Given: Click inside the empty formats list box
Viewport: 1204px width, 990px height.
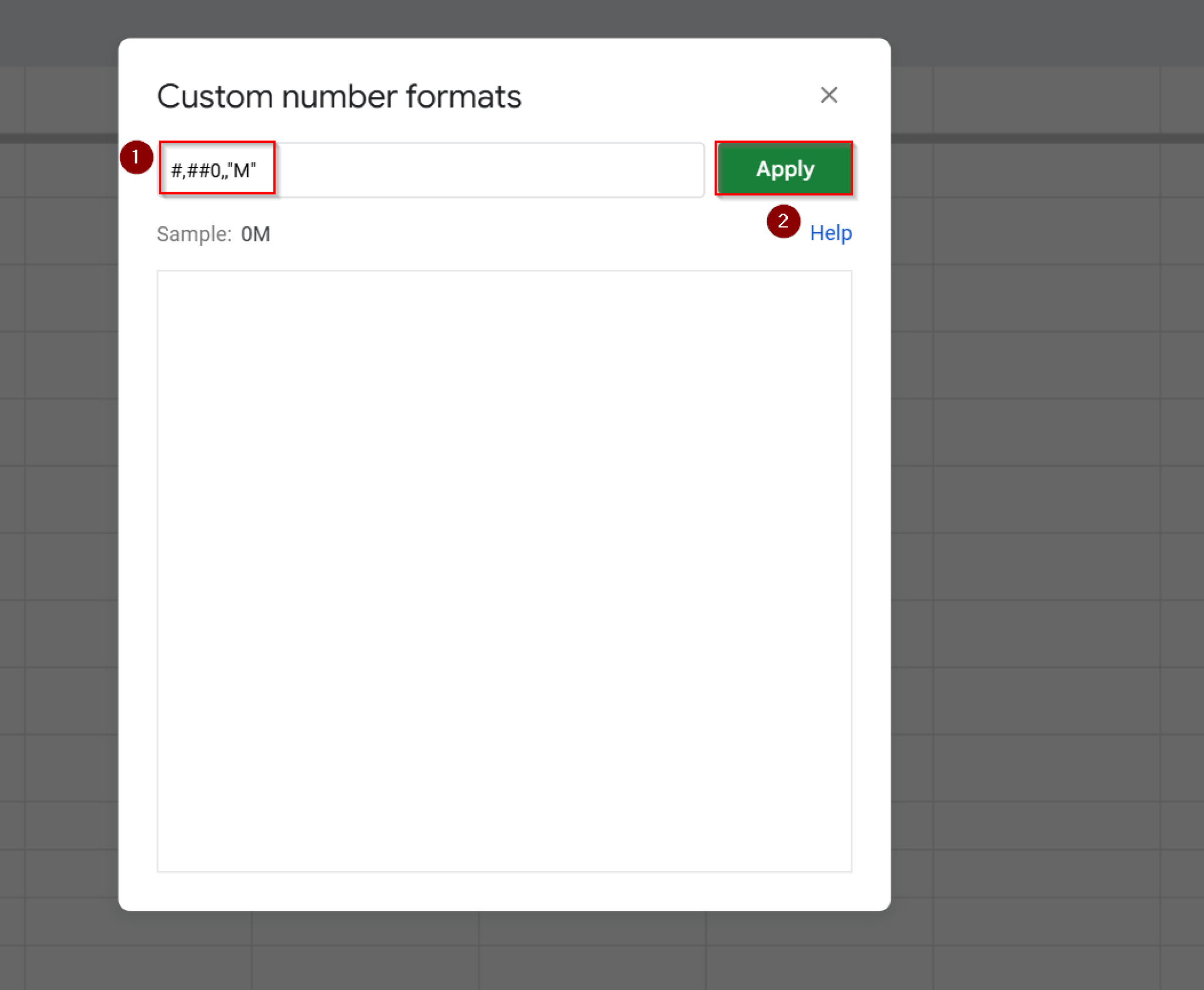Looking at the screenshot, I should (x=504, y=570).
